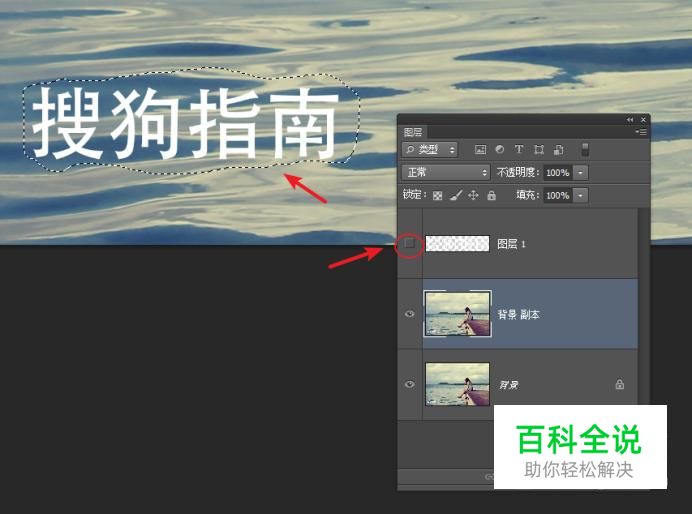The height and width of the screenshot is (514, 692).
Task: Open the 正常 blend mode dropdown
Action: (x=446, y=173)
